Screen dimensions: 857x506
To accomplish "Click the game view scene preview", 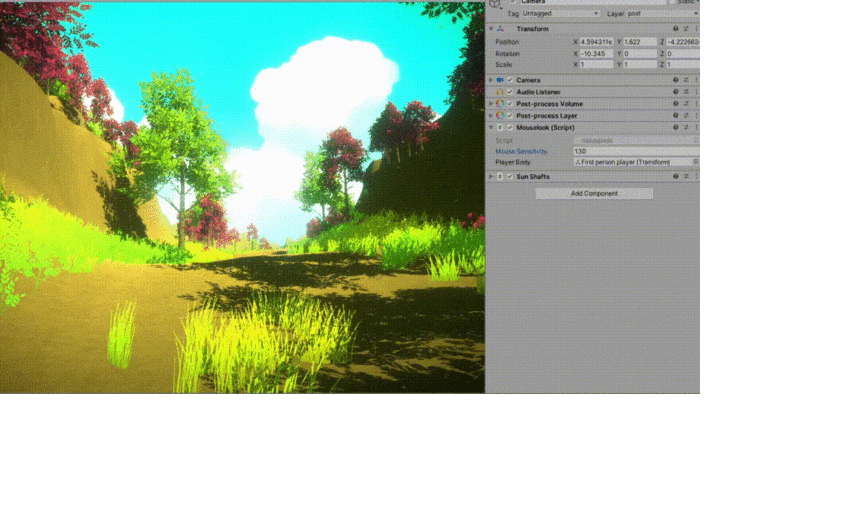I will point(242,197).
